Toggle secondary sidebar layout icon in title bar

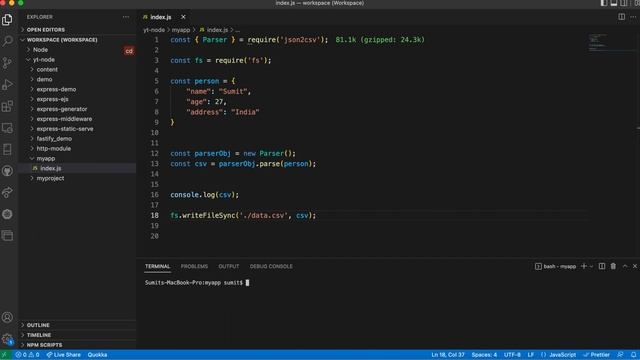624,3
